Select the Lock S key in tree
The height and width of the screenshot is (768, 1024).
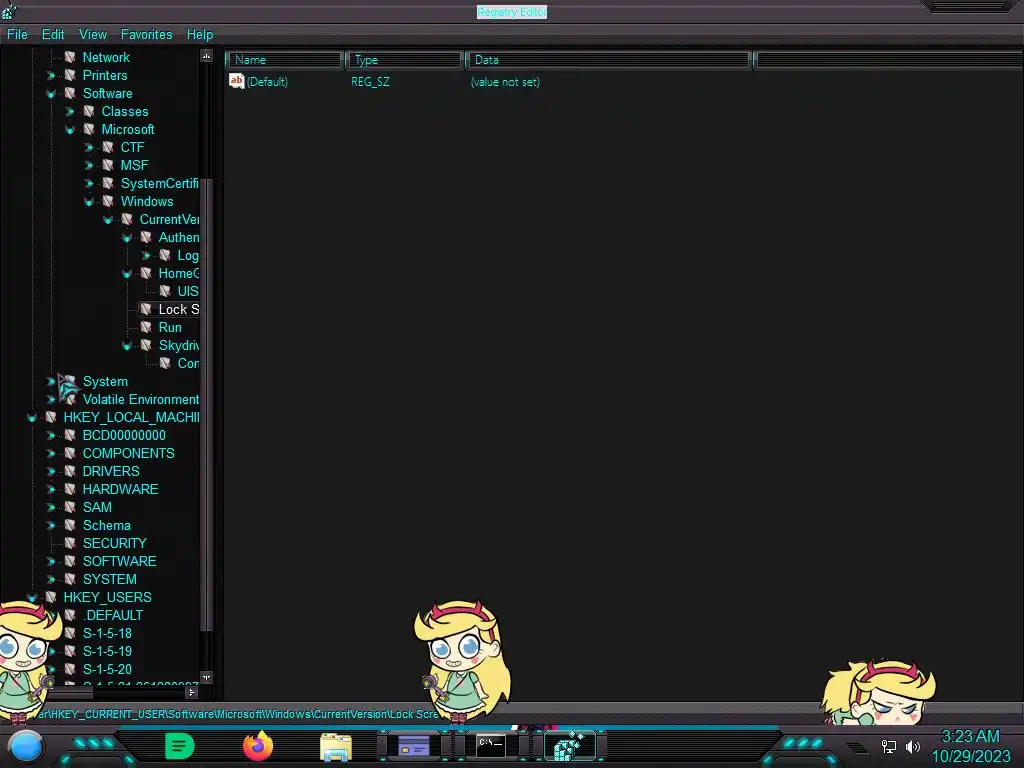click(178, 310)
